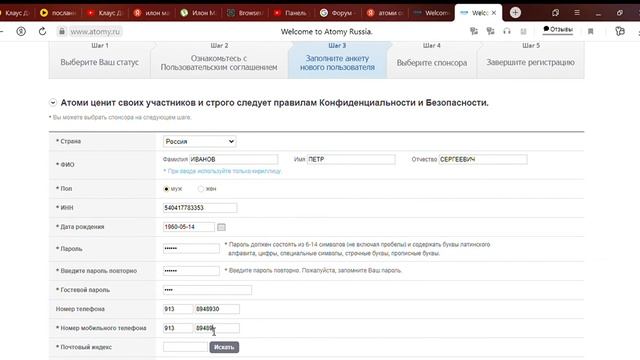Open the calendar picker next to birth date

tap(221, 227)
